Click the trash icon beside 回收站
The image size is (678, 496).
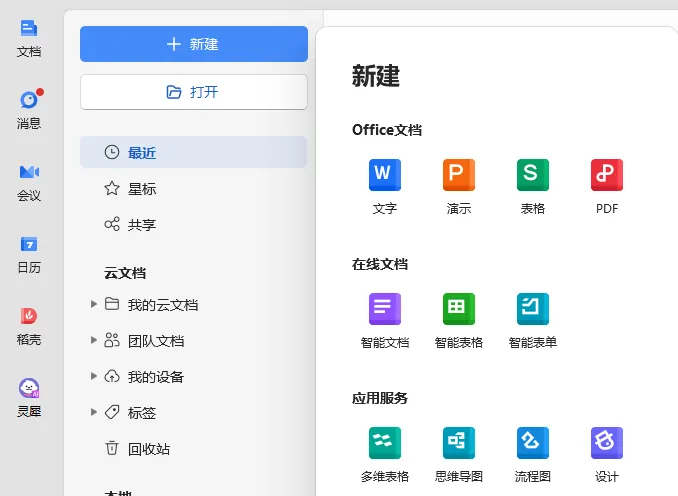pos(112,448)
